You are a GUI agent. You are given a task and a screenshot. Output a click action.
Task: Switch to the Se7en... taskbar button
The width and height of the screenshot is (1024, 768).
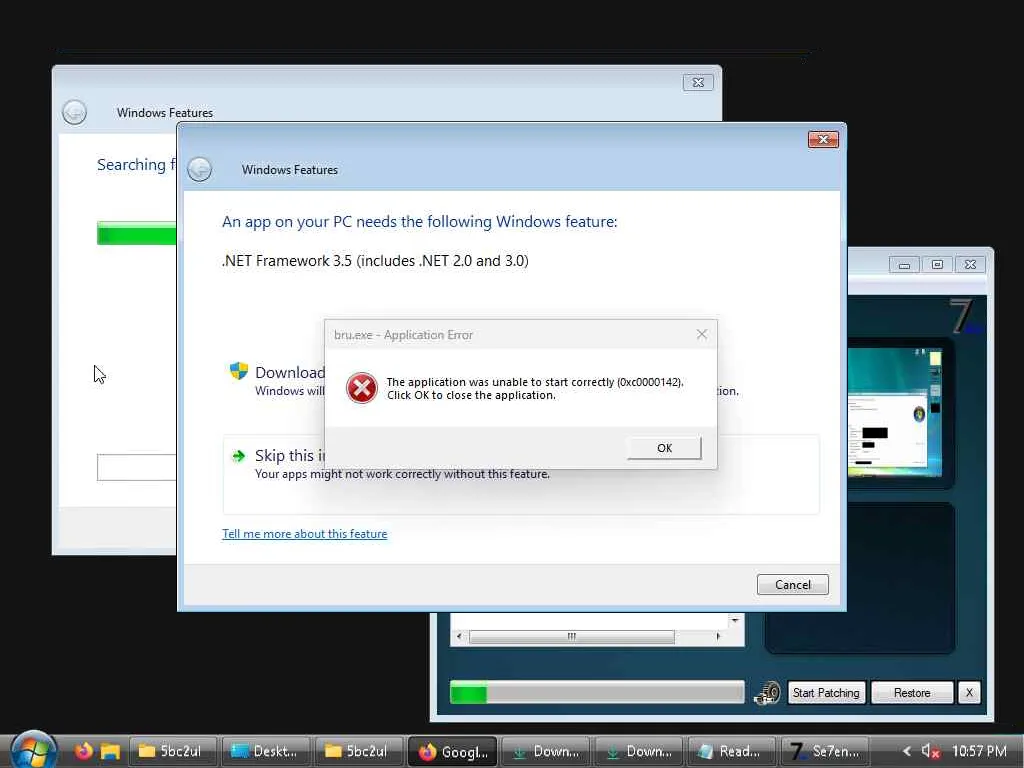825,751
